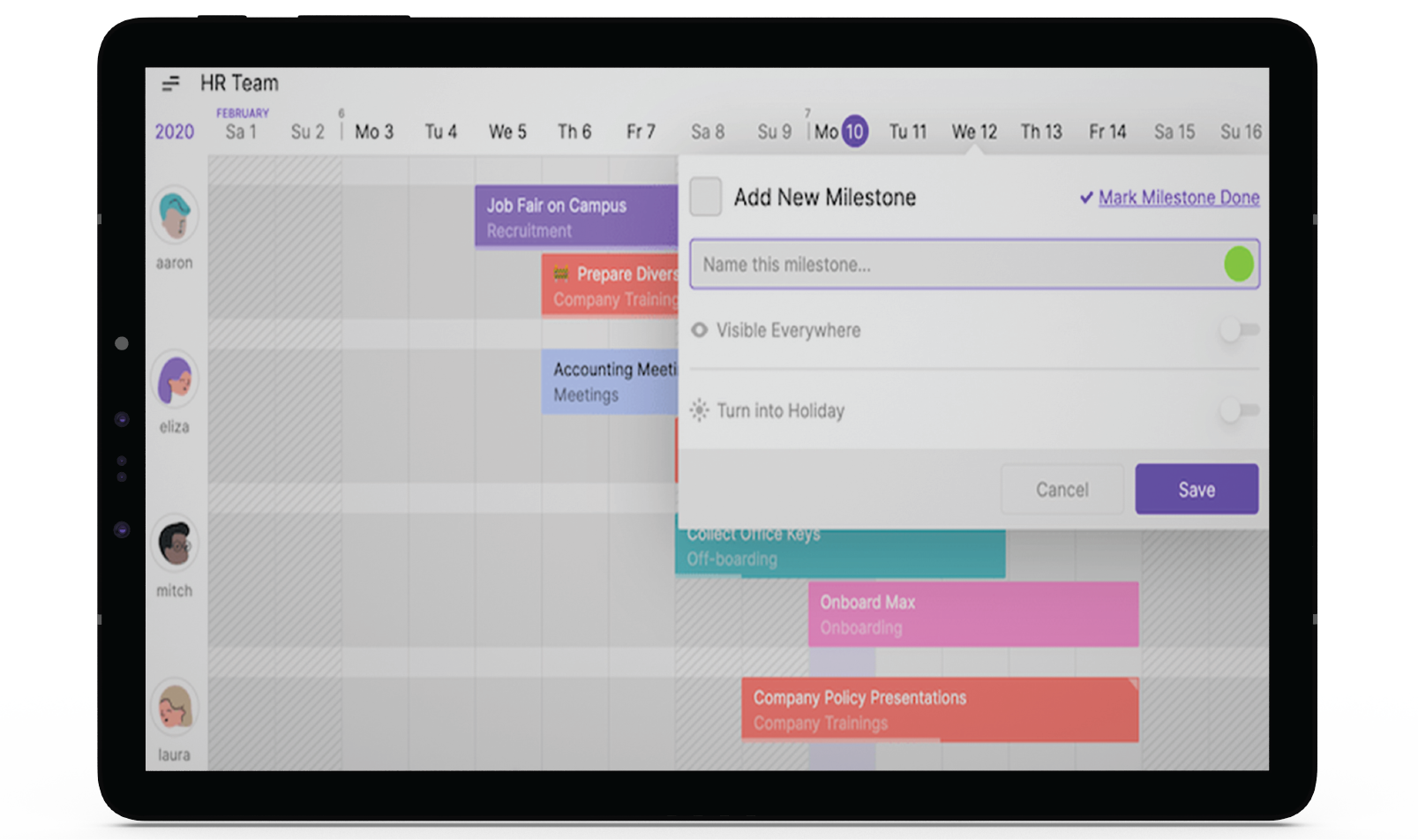Click the milestone icon box beside Add New Milestone
This screenshot has height=840, width=1418.
pos(705,197)
